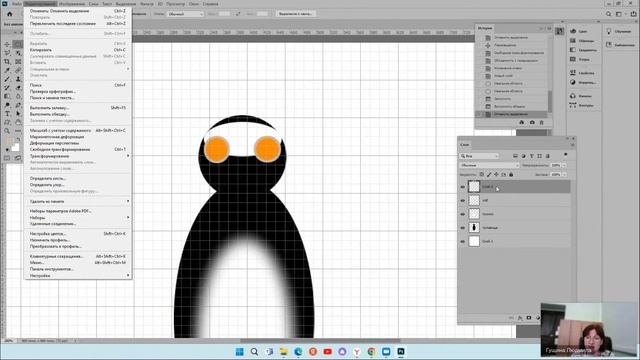Image resolution: width=640 pixels, height=360 pixels.
Task: Toggle visibility of second layer from top
Action: 462,200
